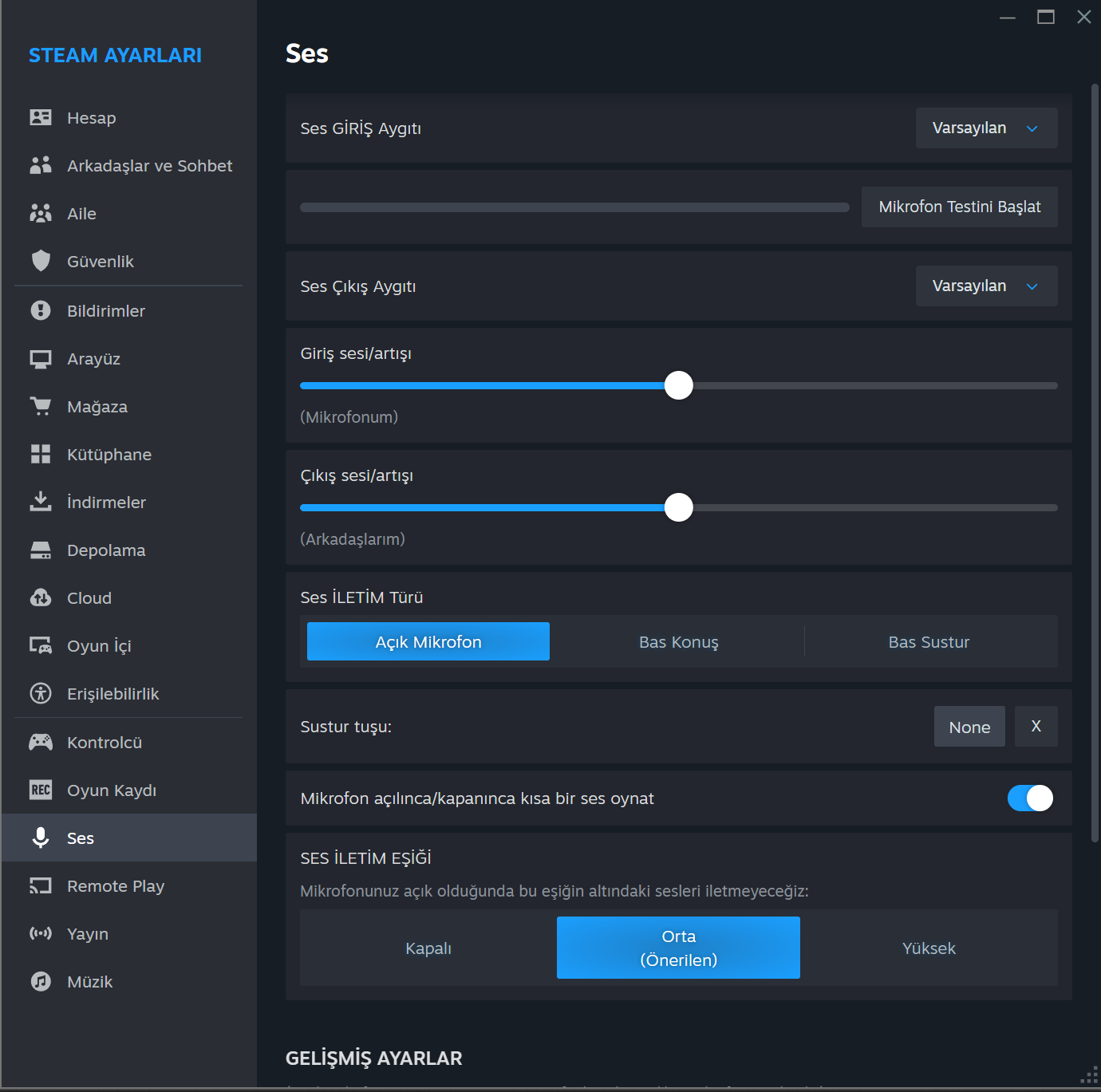Click the Oyun İçi overlay icon
The width and height of the screenshot is (1101, 1092).
click(x=41, y=645)
